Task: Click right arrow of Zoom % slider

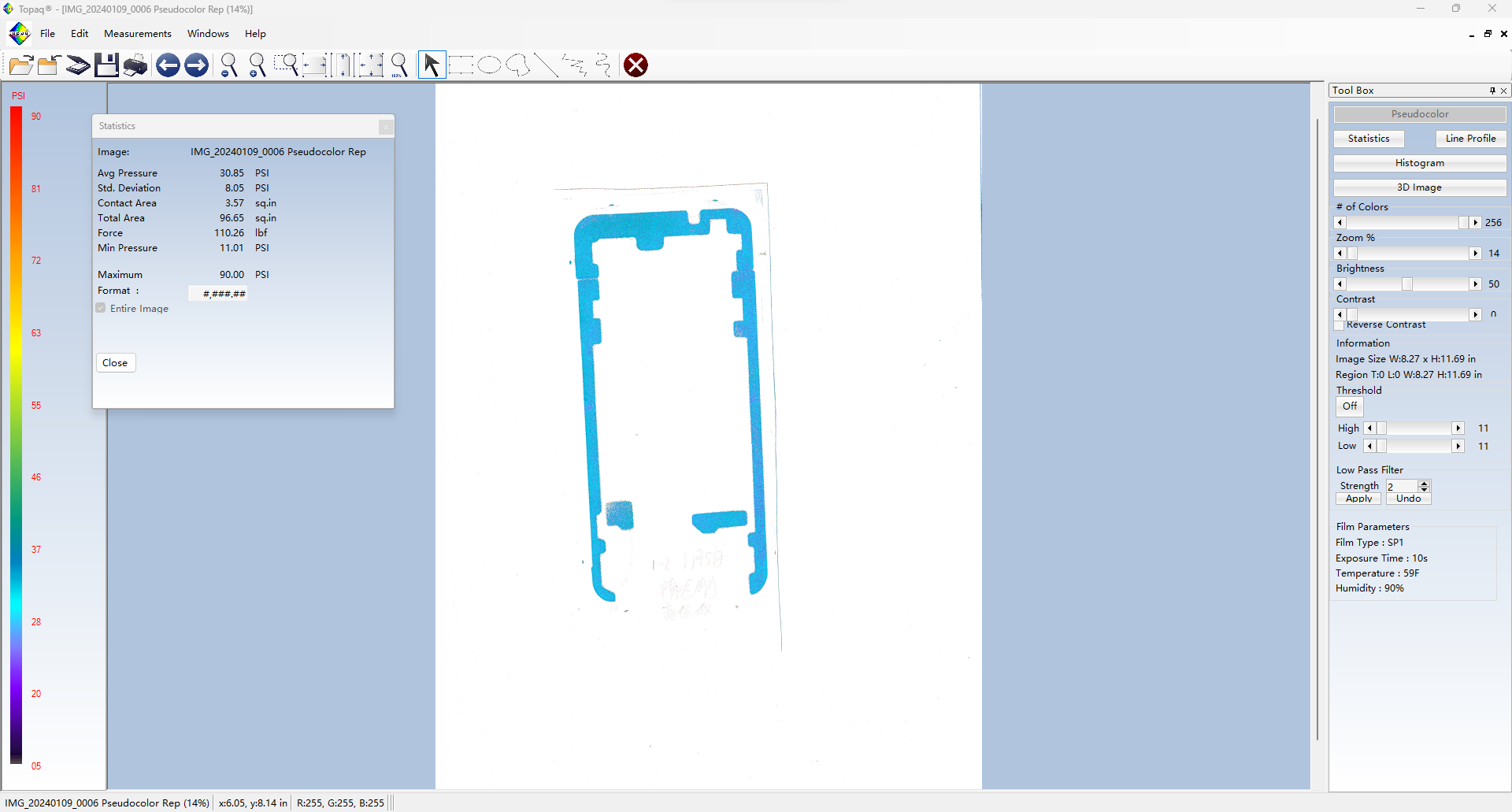Action: tap(1475, 254)
